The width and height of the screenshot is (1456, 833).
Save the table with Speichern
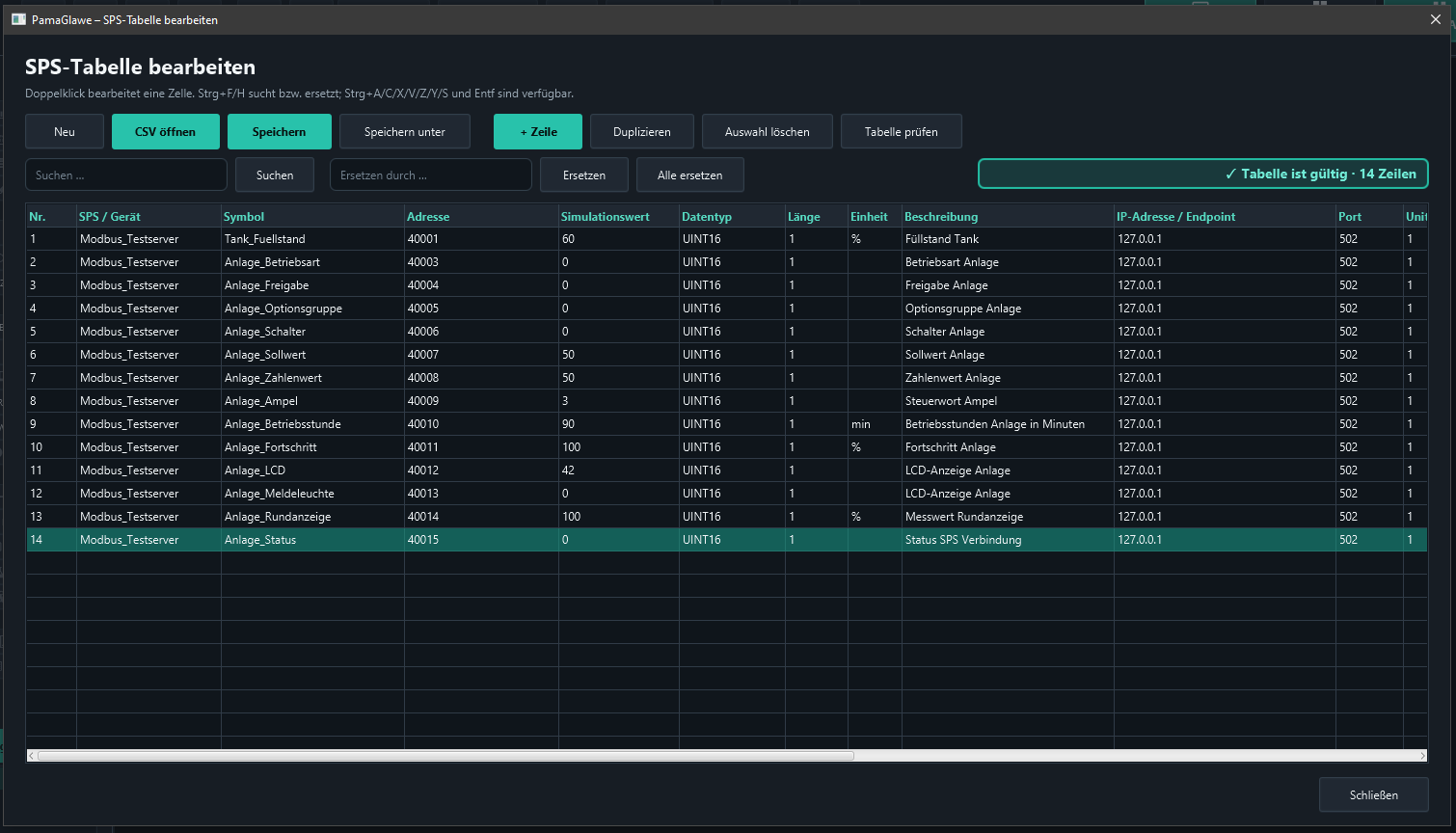coord(280,132)
